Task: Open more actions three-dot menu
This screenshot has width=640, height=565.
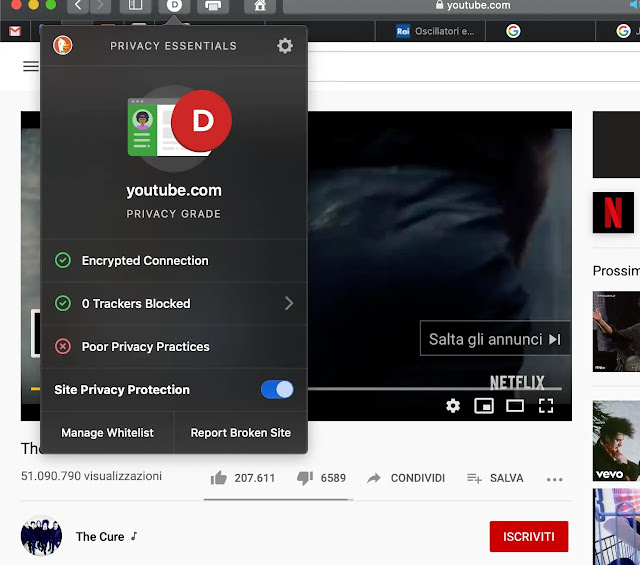Action: click(x=555, y=479)
